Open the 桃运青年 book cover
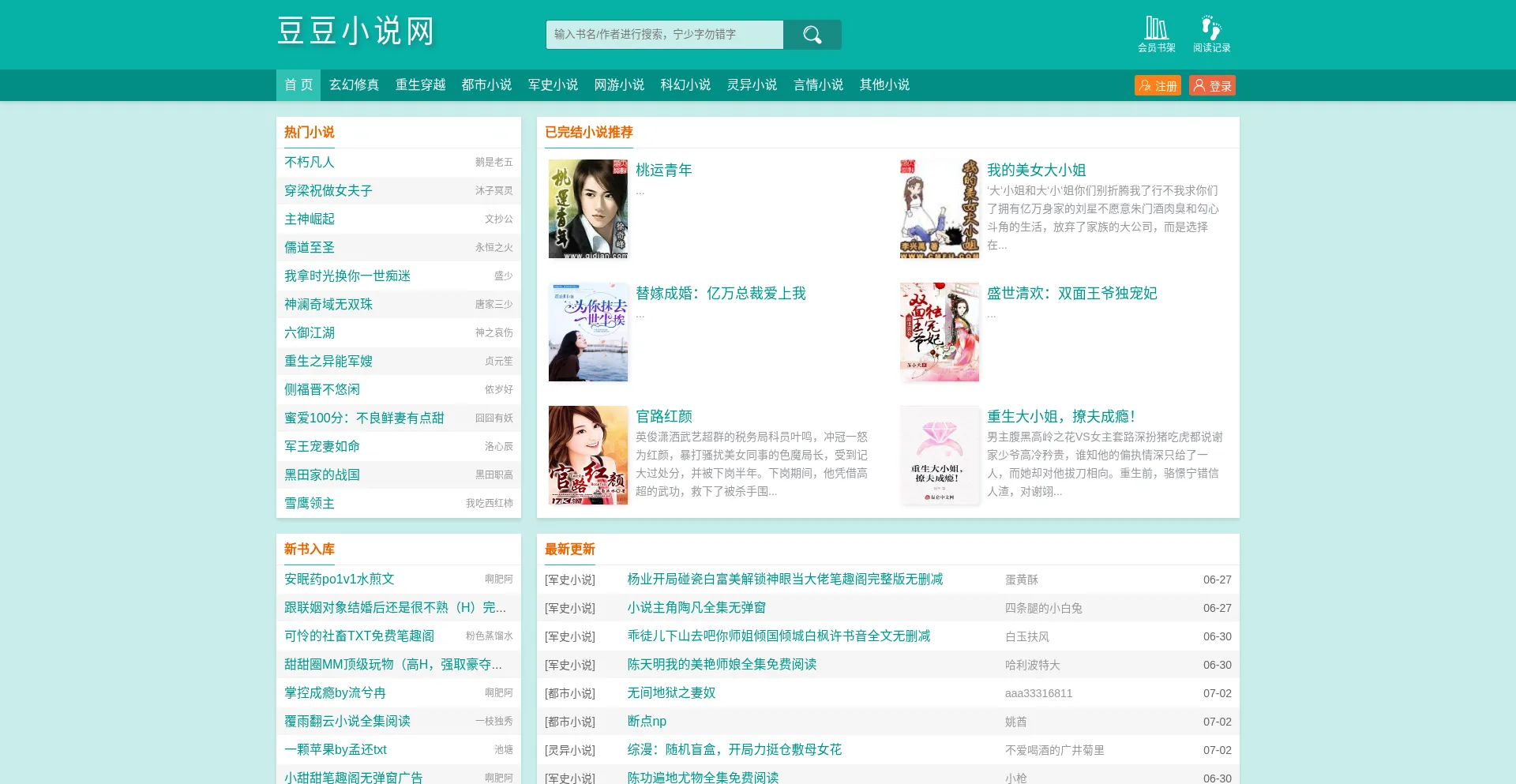This screenshot has height=784, width=1516. pos(588,209)
